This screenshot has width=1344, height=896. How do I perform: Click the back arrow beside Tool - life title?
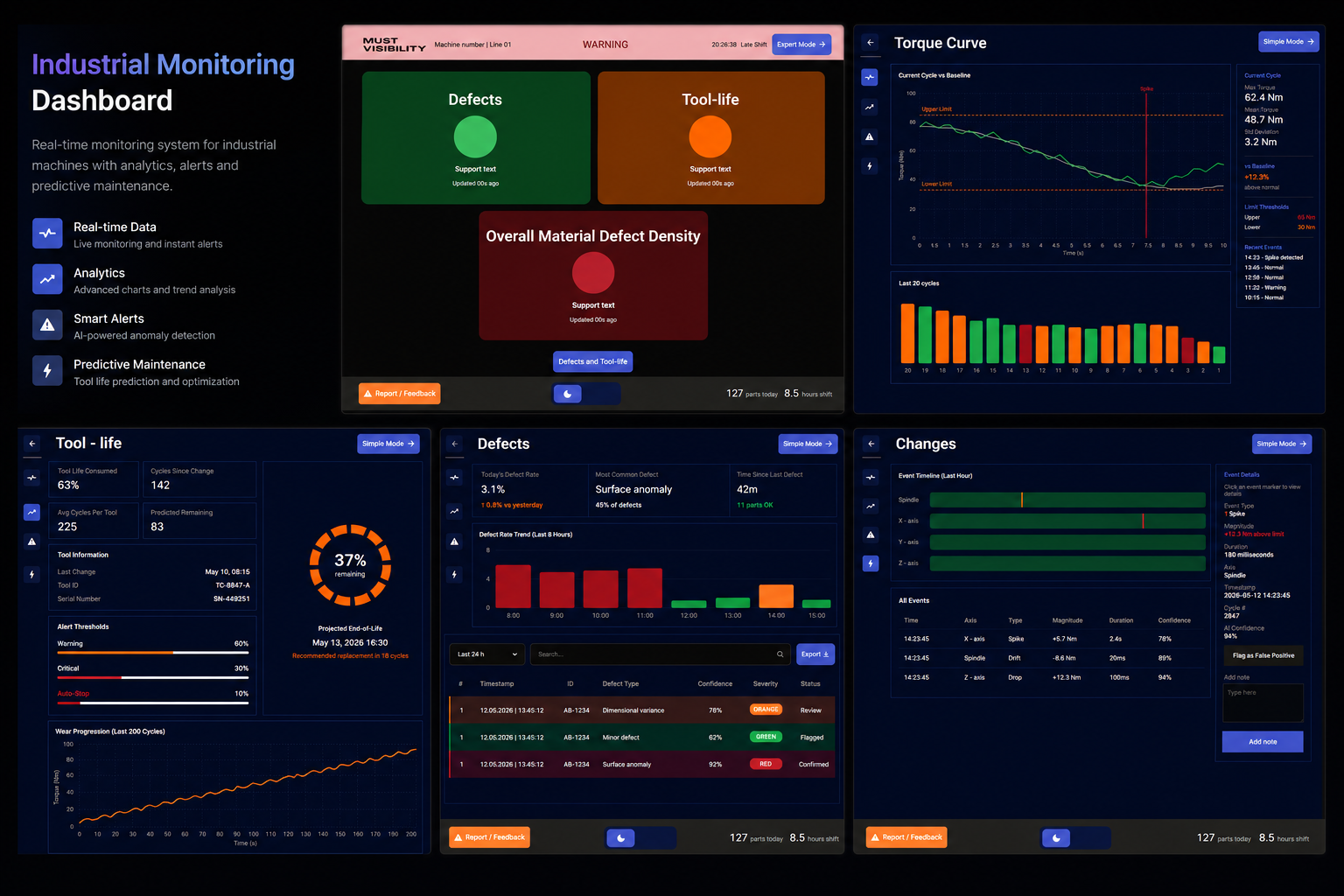coord(32,444)
